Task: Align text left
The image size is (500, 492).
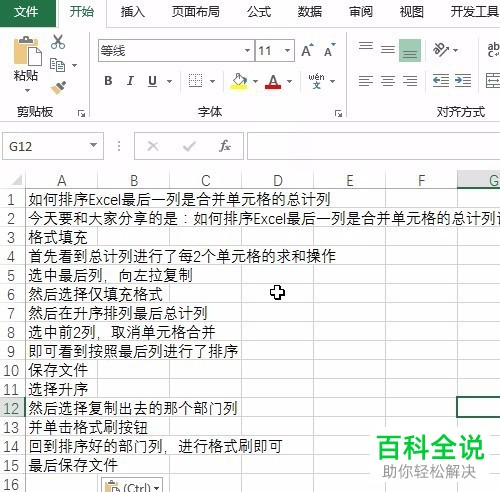Action: coord(366,81)
